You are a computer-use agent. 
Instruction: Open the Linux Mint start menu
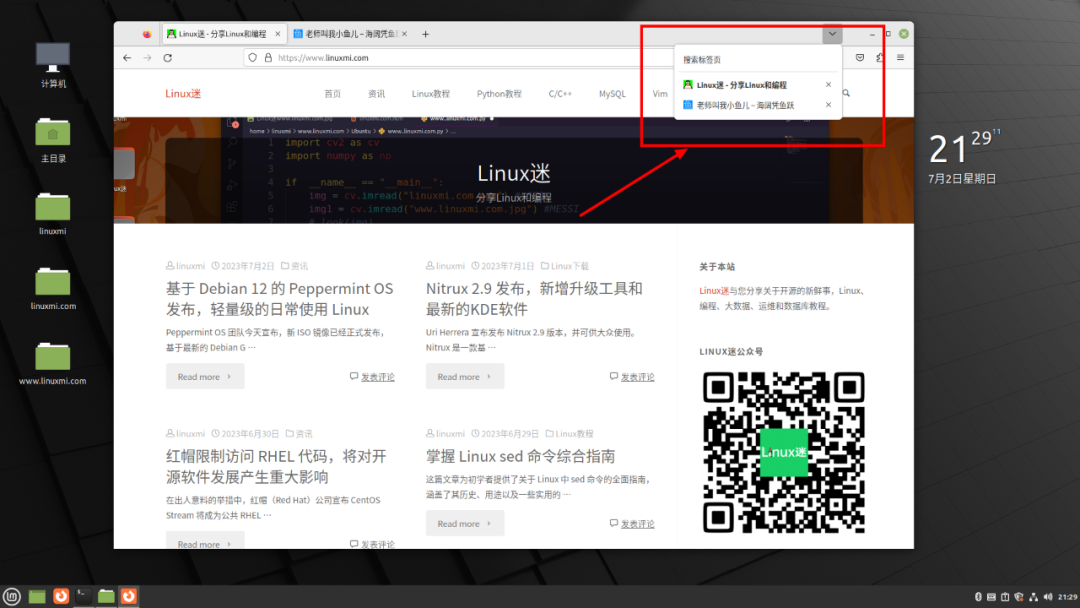11,597
